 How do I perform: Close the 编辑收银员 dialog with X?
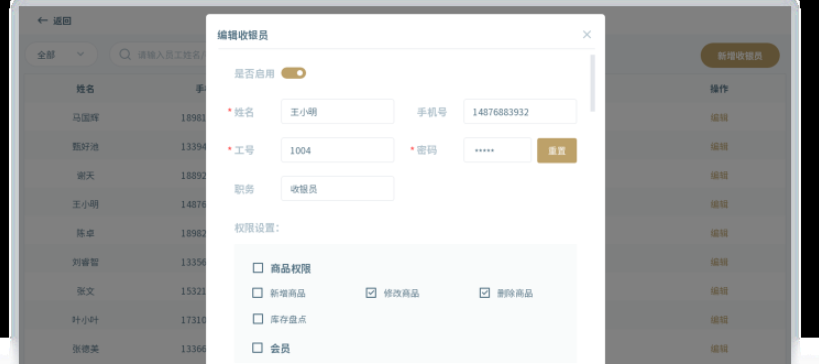click(x=587, y=34)
